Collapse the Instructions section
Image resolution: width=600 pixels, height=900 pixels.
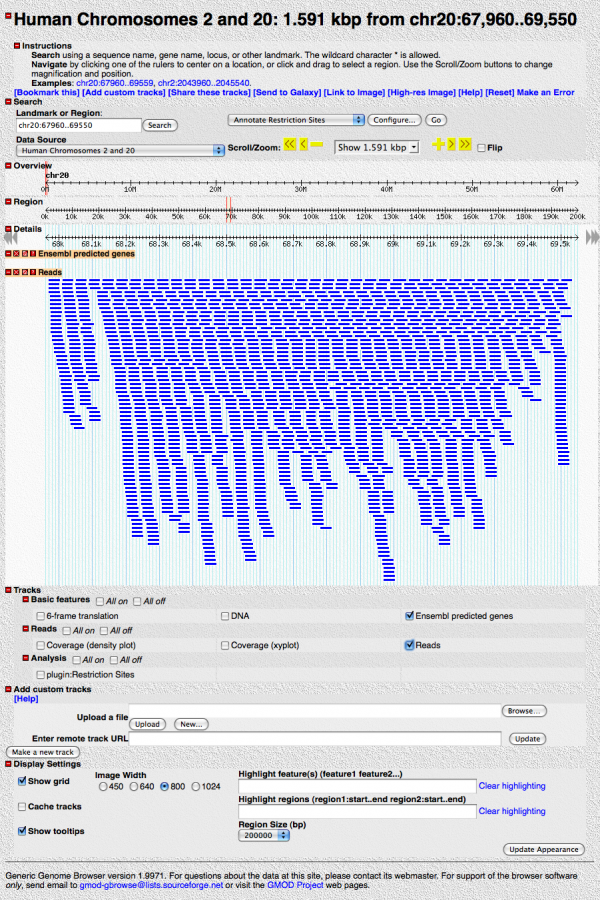17,45
